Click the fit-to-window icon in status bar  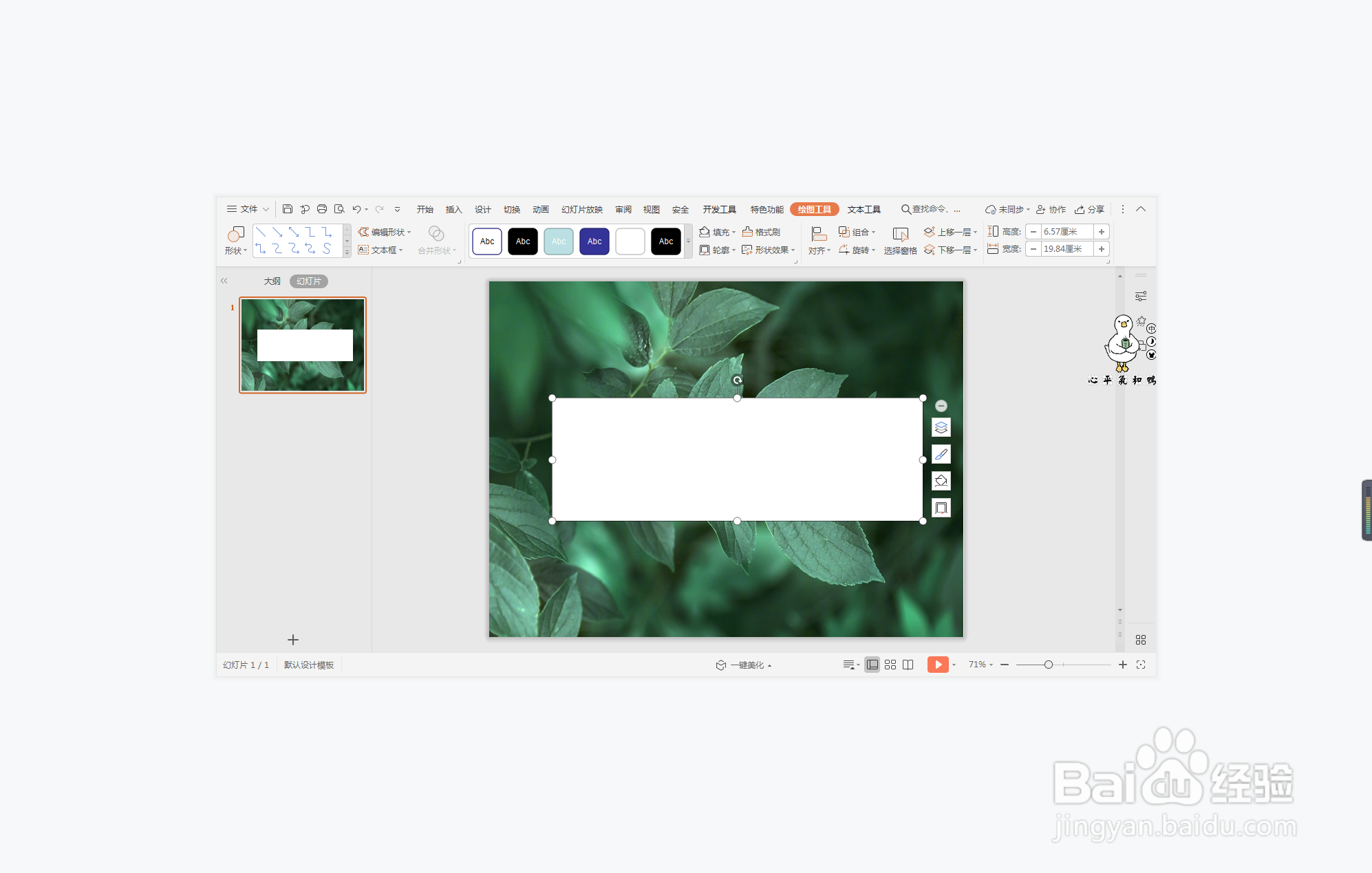click(1141, 665)
